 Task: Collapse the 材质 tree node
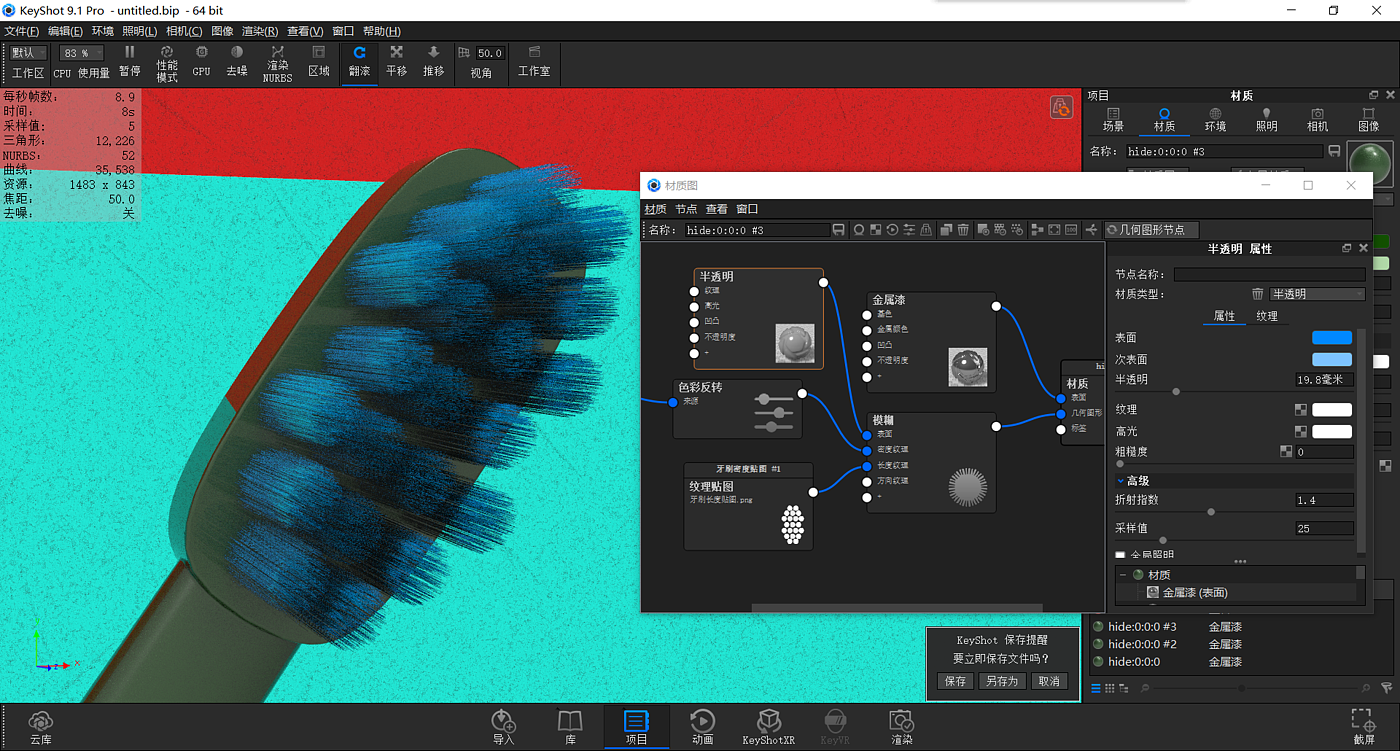point(1123,575)
